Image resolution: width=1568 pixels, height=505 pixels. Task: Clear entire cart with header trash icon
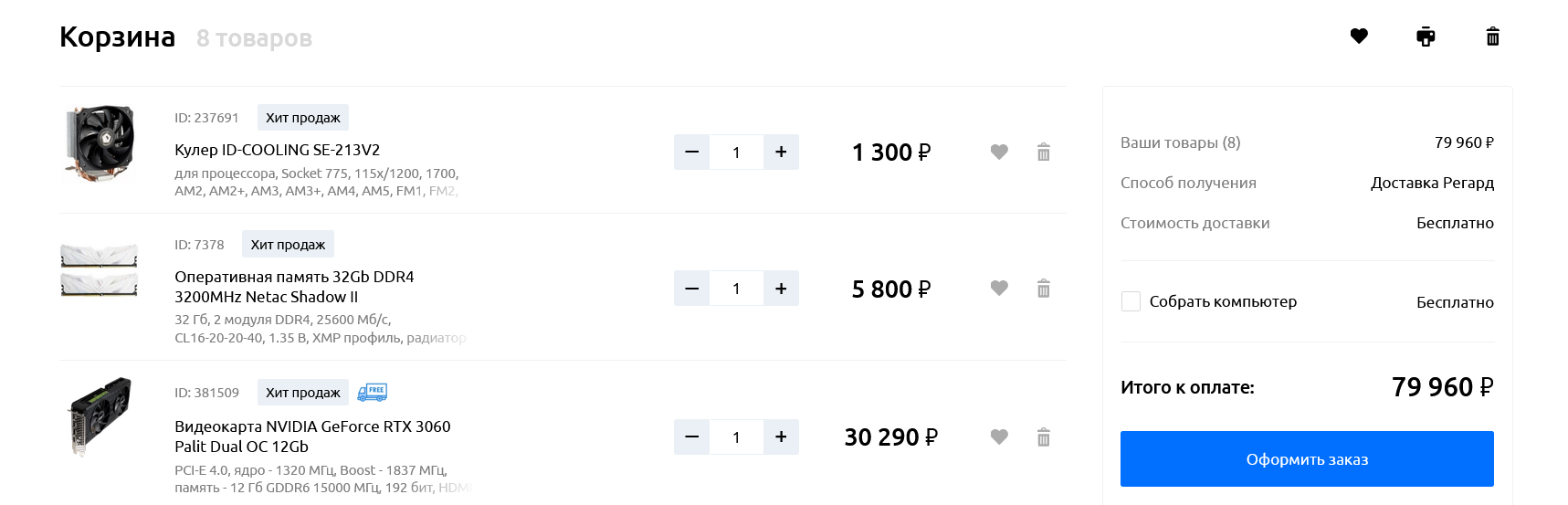coord(1492,37)
